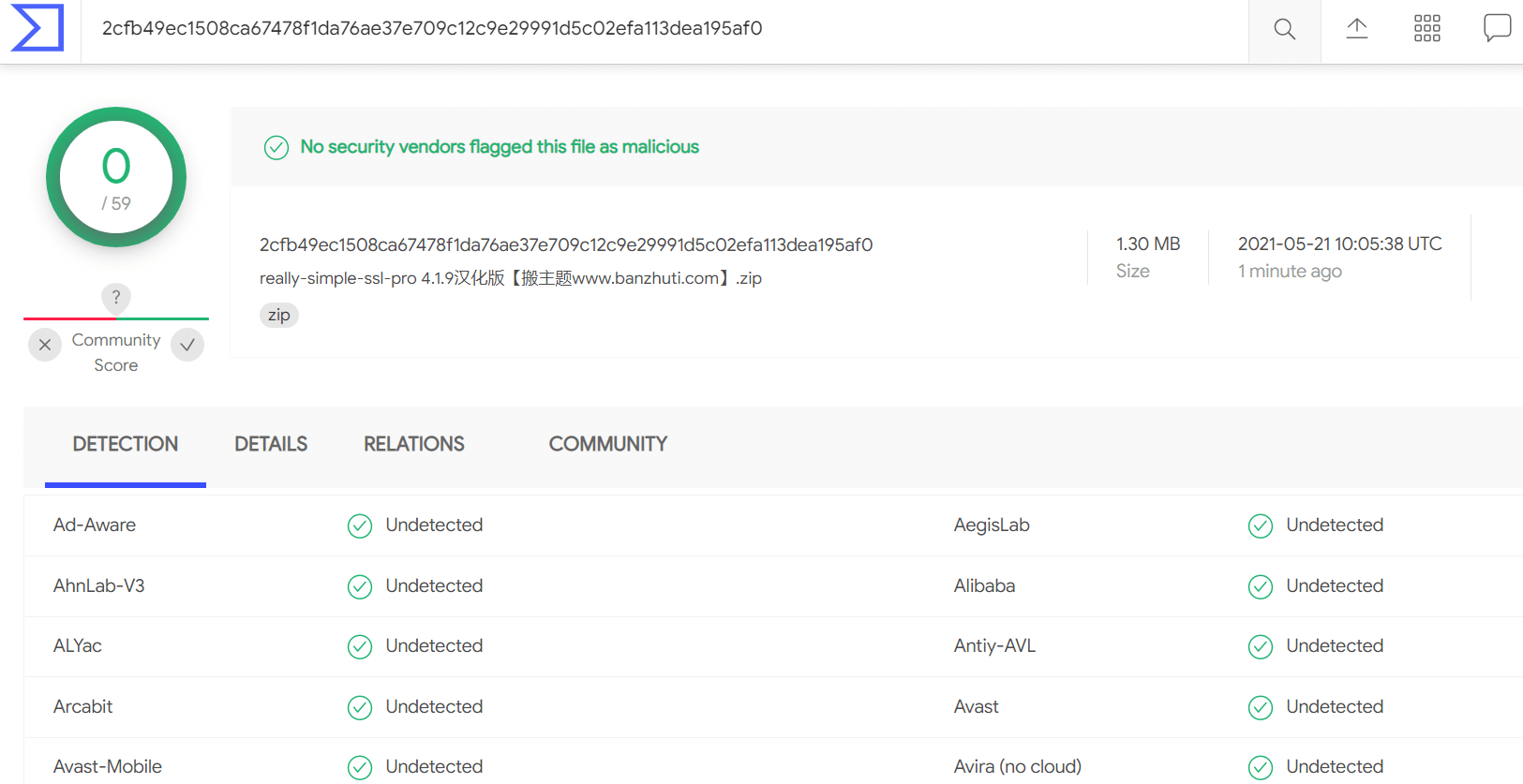
Task: Click the AhnLab-V3 vendor name
Action: [x=99, y=585]
